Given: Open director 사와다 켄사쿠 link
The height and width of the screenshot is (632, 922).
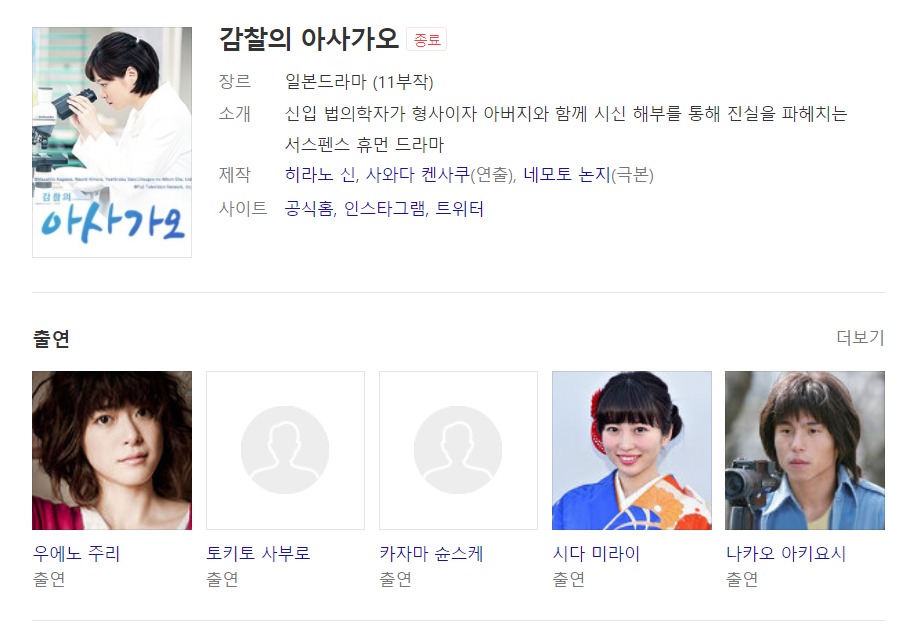Looking at the screenshot, I should [x=417, y=175].
